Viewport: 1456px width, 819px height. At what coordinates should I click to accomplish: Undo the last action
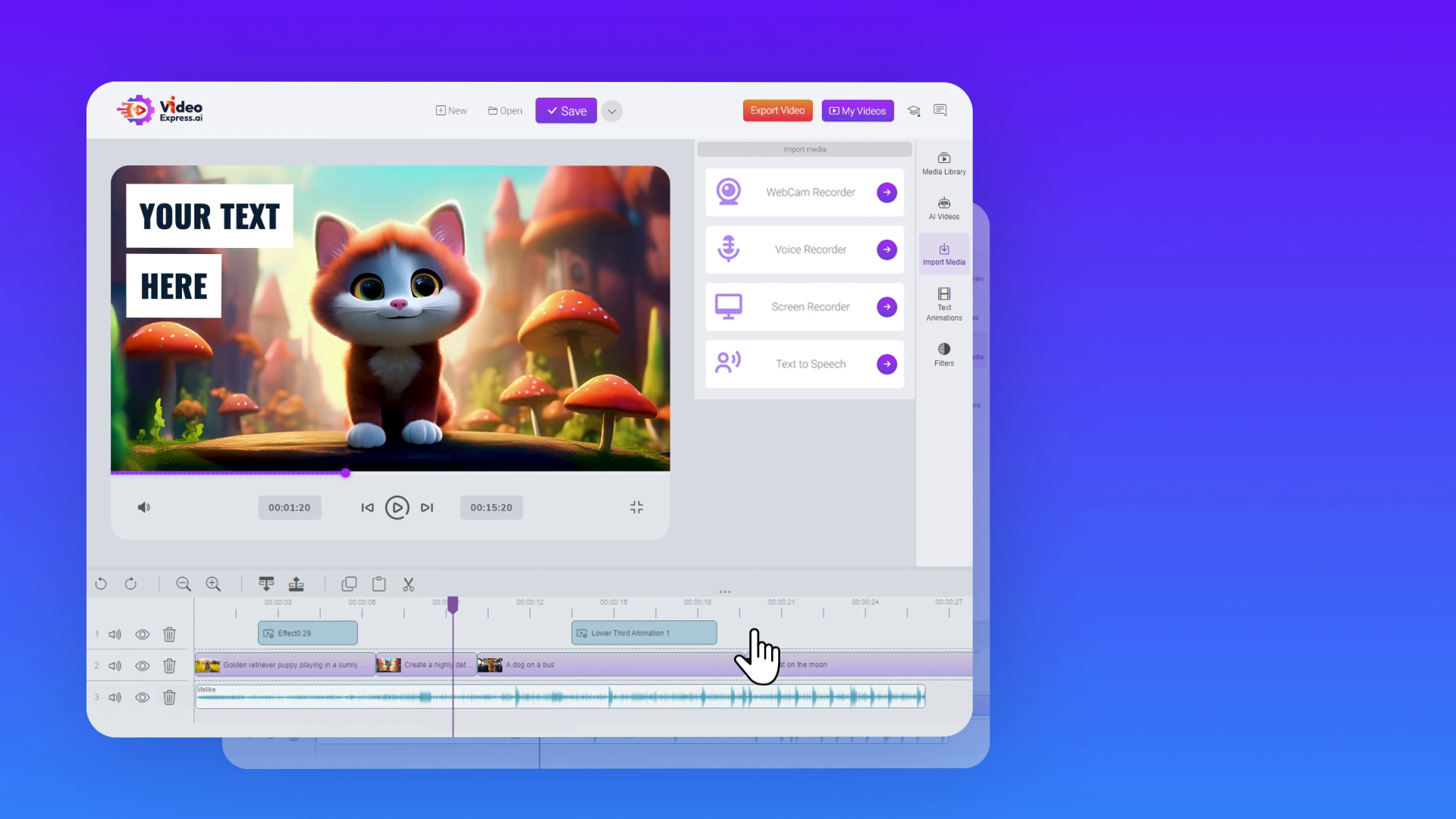(x=101, y=584)
